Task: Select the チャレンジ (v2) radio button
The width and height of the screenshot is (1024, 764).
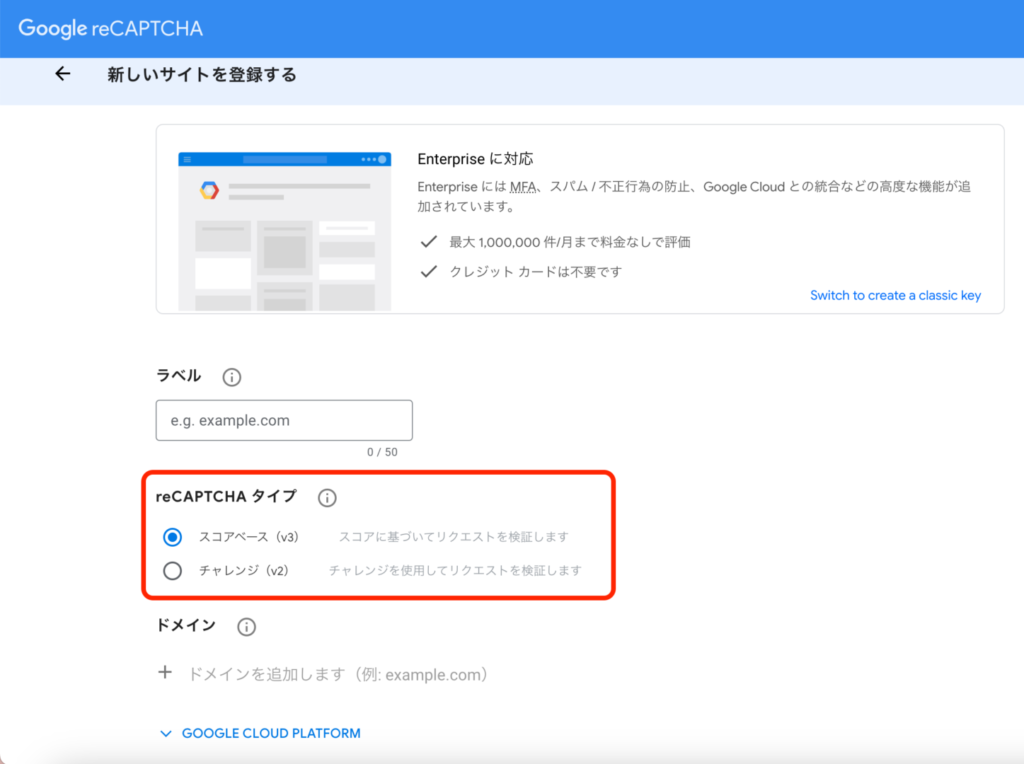Action: pyautogui.click(x=172, y=571)
